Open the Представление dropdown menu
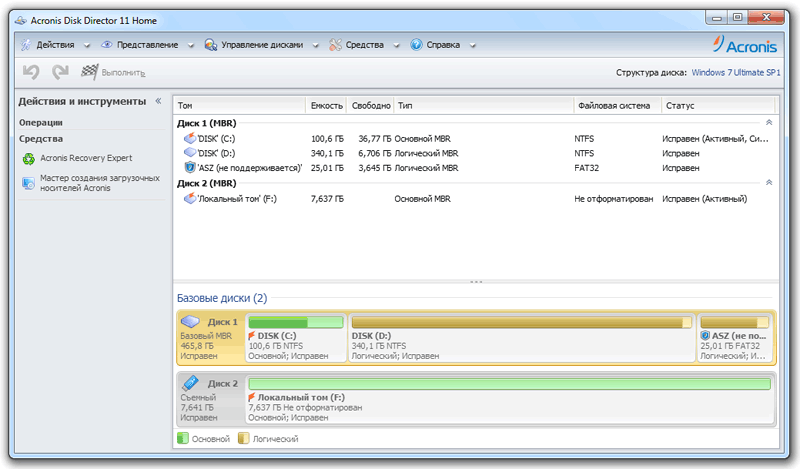 coord(147,45)
